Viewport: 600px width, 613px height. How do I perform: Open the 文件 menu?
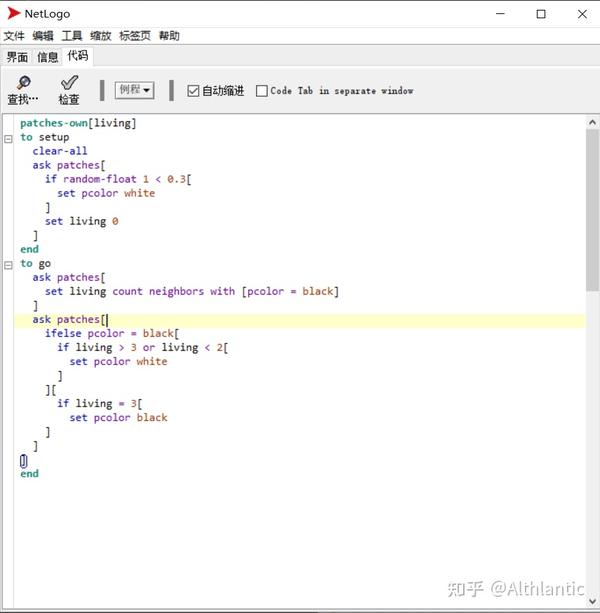pos(14,36)
